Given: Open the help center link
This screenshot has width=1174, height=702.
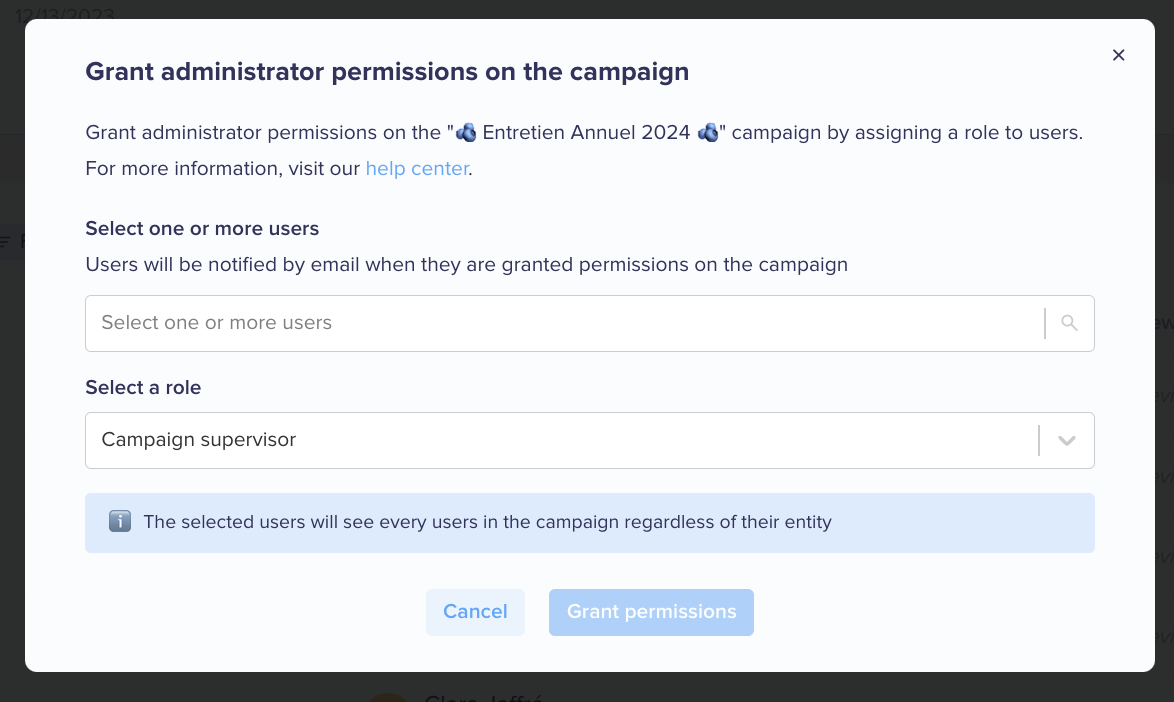Looking at the screenshot, I should pos(417,168).
